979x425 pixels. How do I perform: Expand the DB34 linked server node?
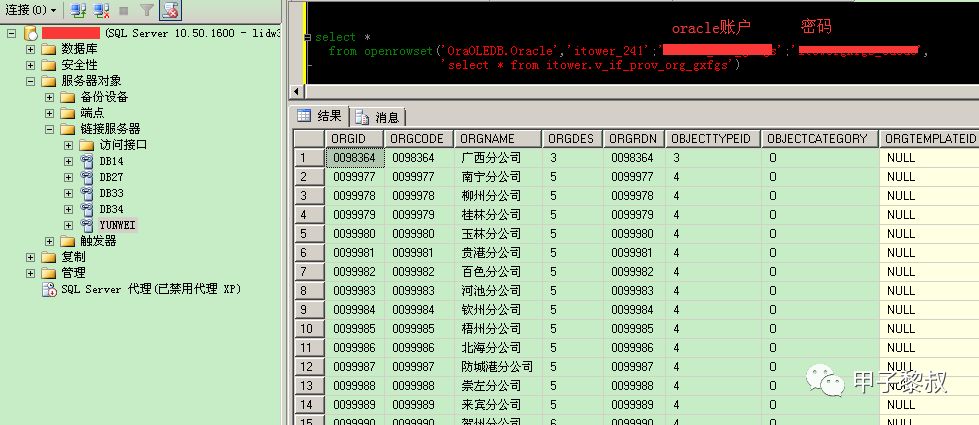pyautogui.click(x=69, y=209)
